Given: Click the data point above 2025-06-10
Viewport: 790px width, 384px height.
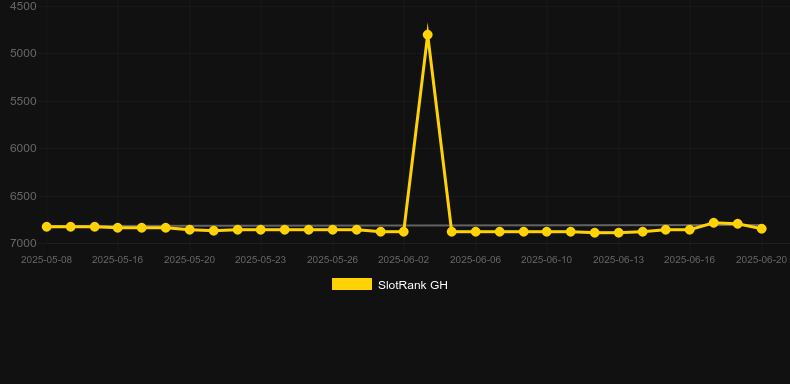Looking at the screenshot, I should pyautogui.click(x=547, y=232).
